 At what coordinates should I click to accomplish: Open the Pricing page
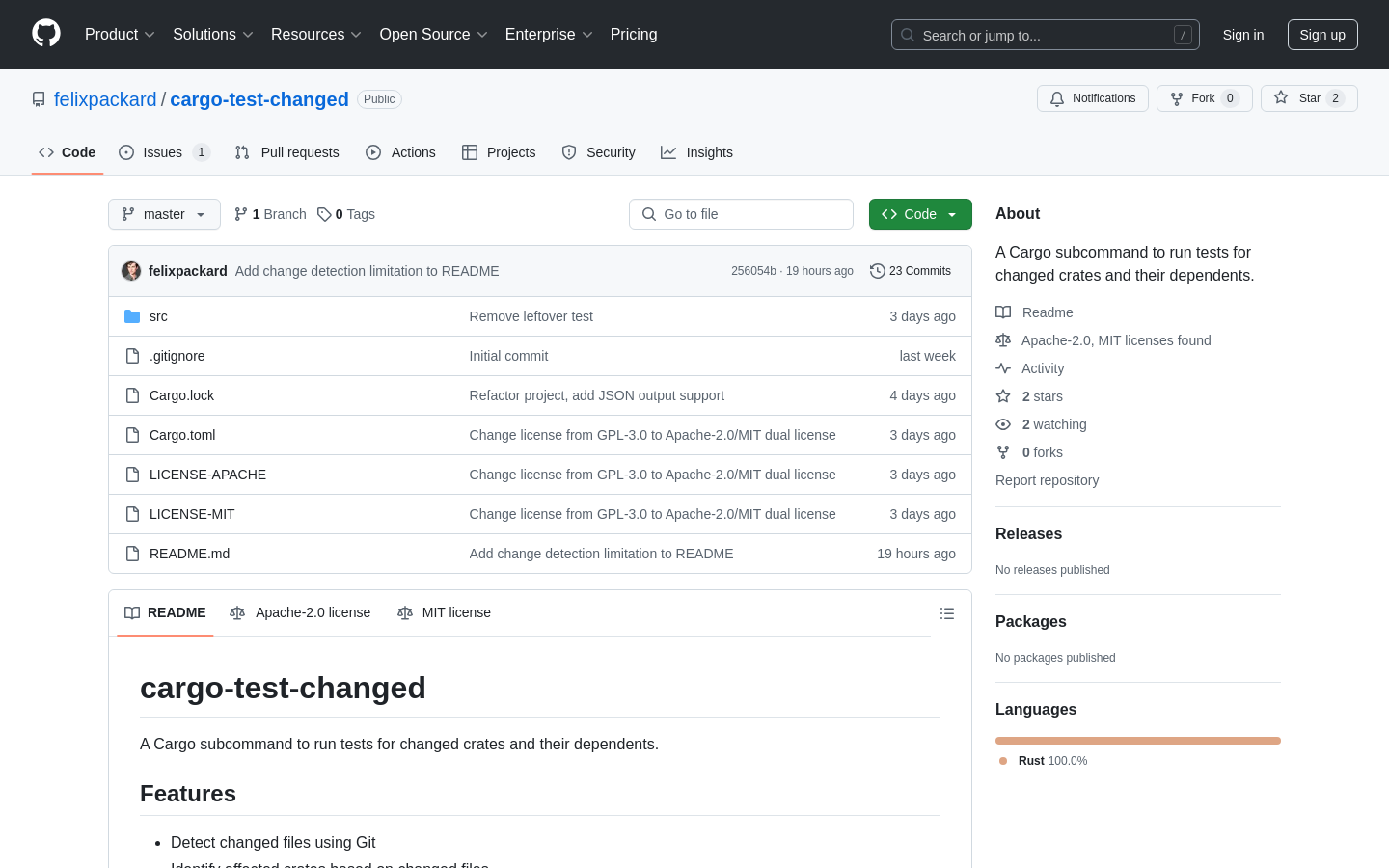pos(634,34)
